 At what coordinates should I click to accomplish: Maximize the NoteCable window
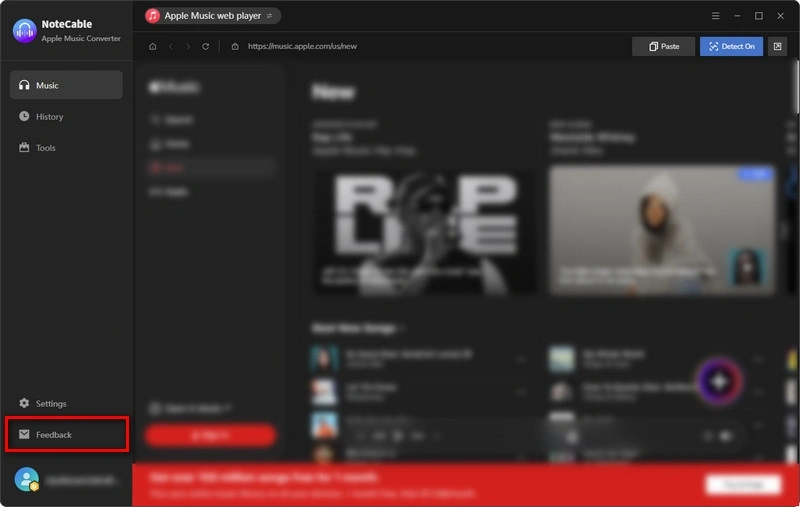coord(759,16)
